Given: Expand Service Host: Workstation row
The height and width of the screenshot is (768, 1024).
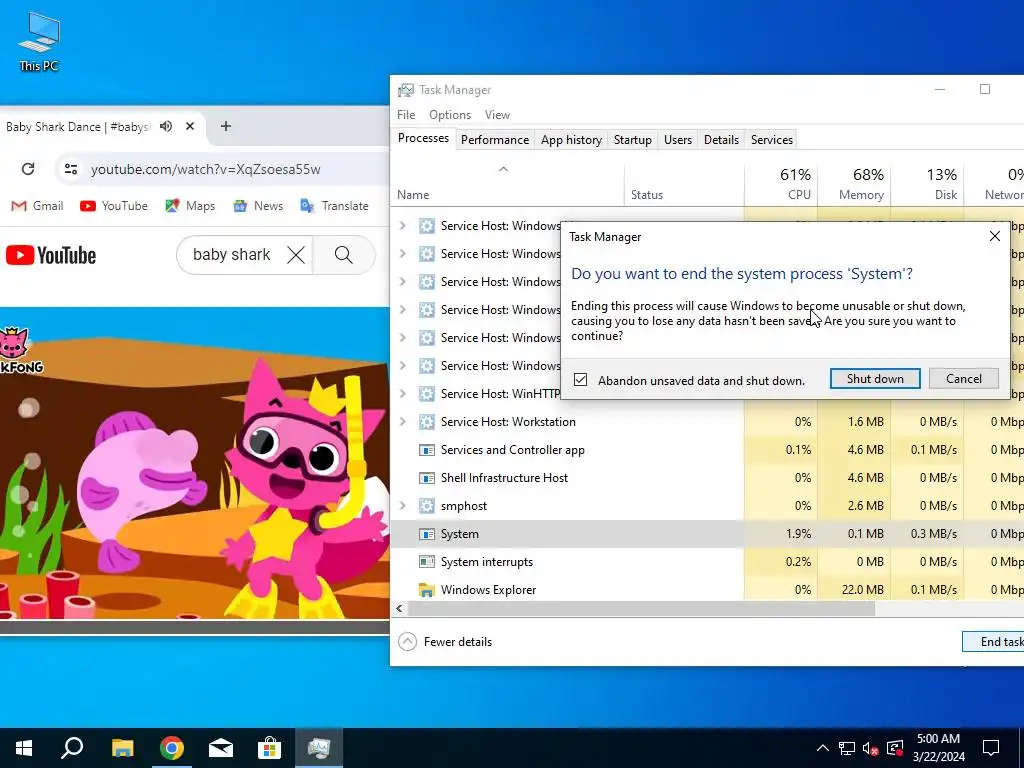Looking at the screenshot, I should click(x=402, y=422).
